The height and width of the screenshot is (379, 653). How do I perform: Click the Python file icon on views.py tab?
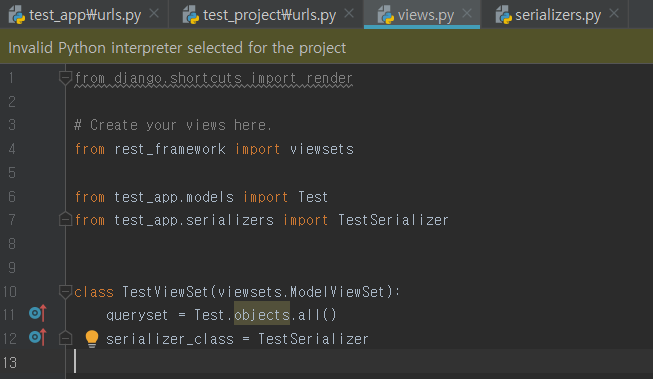pos(386,15)
